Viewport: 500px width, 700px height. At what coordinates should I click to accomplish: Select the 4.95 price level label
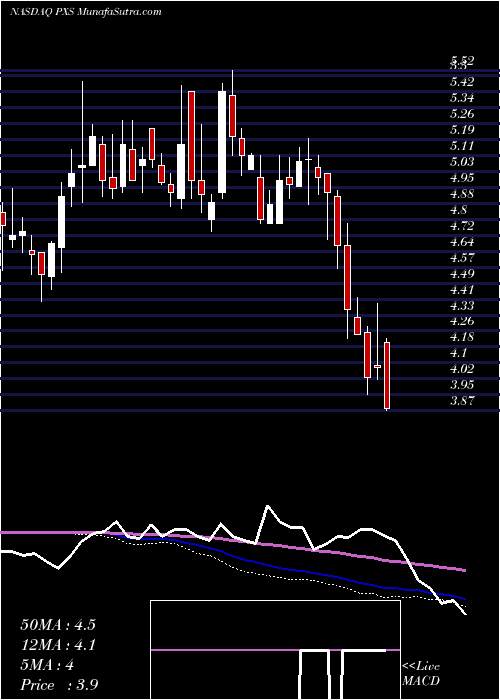pyautogui.click(x=462, y=178)
